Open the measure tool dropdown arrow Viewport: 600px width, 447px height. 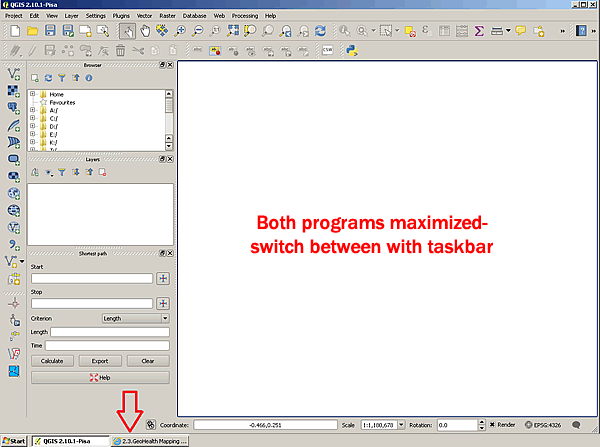point(508,31)
